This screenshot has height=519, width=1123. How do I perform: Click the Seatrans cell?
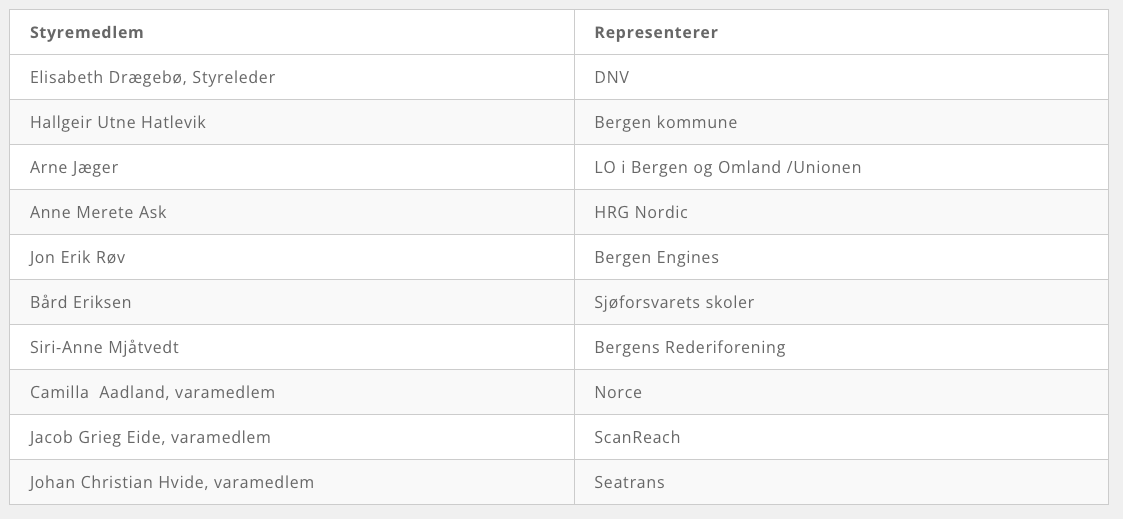(841, 482)
